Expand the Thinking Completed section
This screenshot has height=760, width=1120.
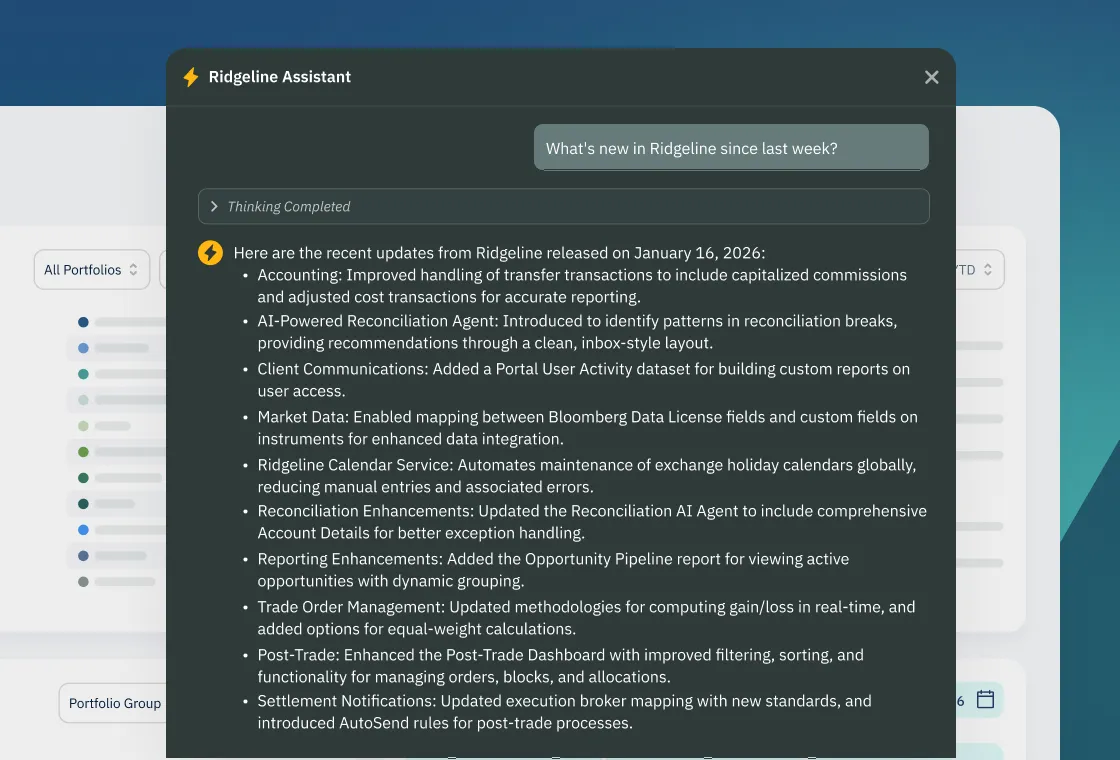tap(564, 206)
